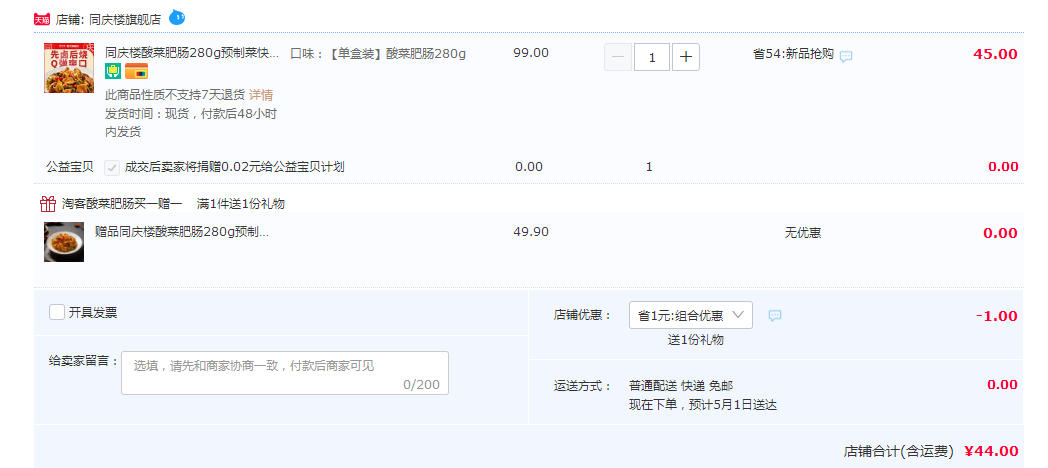
Task: Click the 省54:新品抢购 discount text
Action: pos(793,54)
